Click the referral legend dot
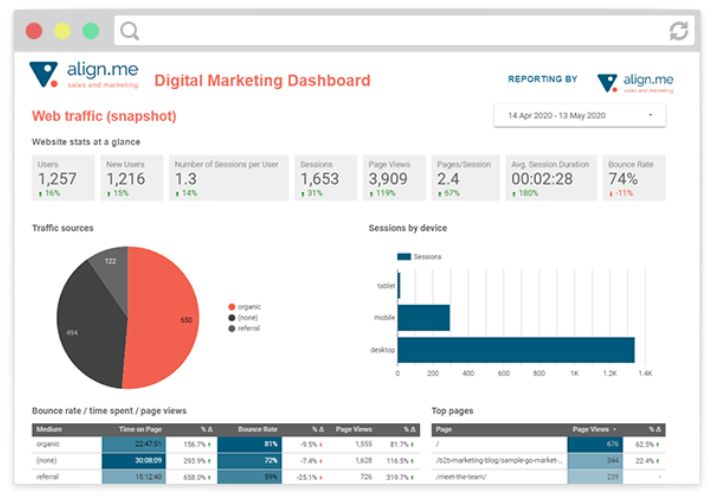713x501 pixels. (232, 328)
